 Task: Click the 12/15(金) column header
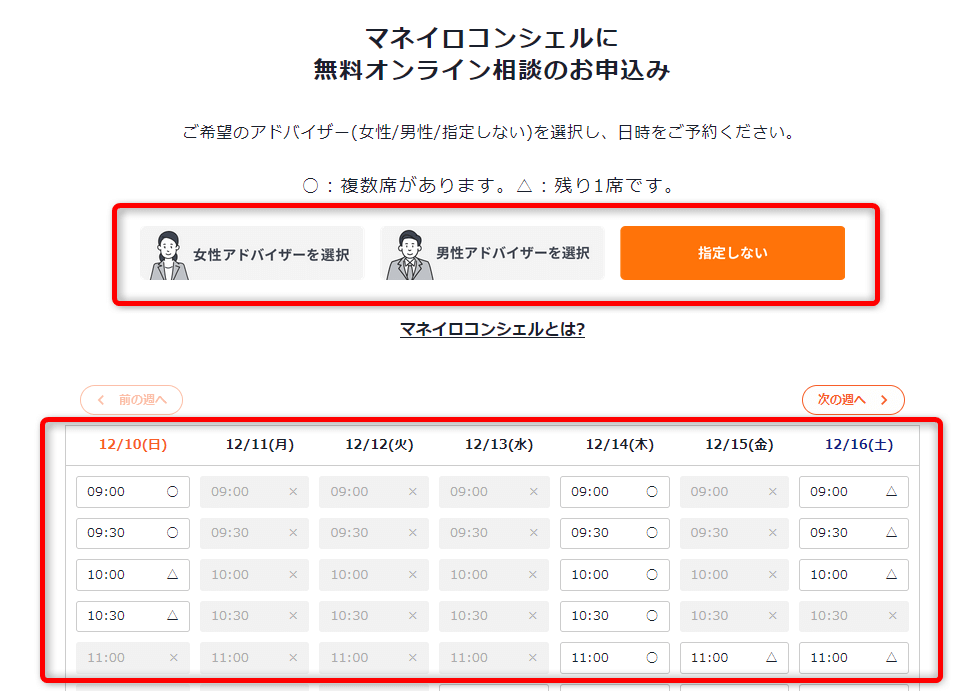(x=739, y=444)
